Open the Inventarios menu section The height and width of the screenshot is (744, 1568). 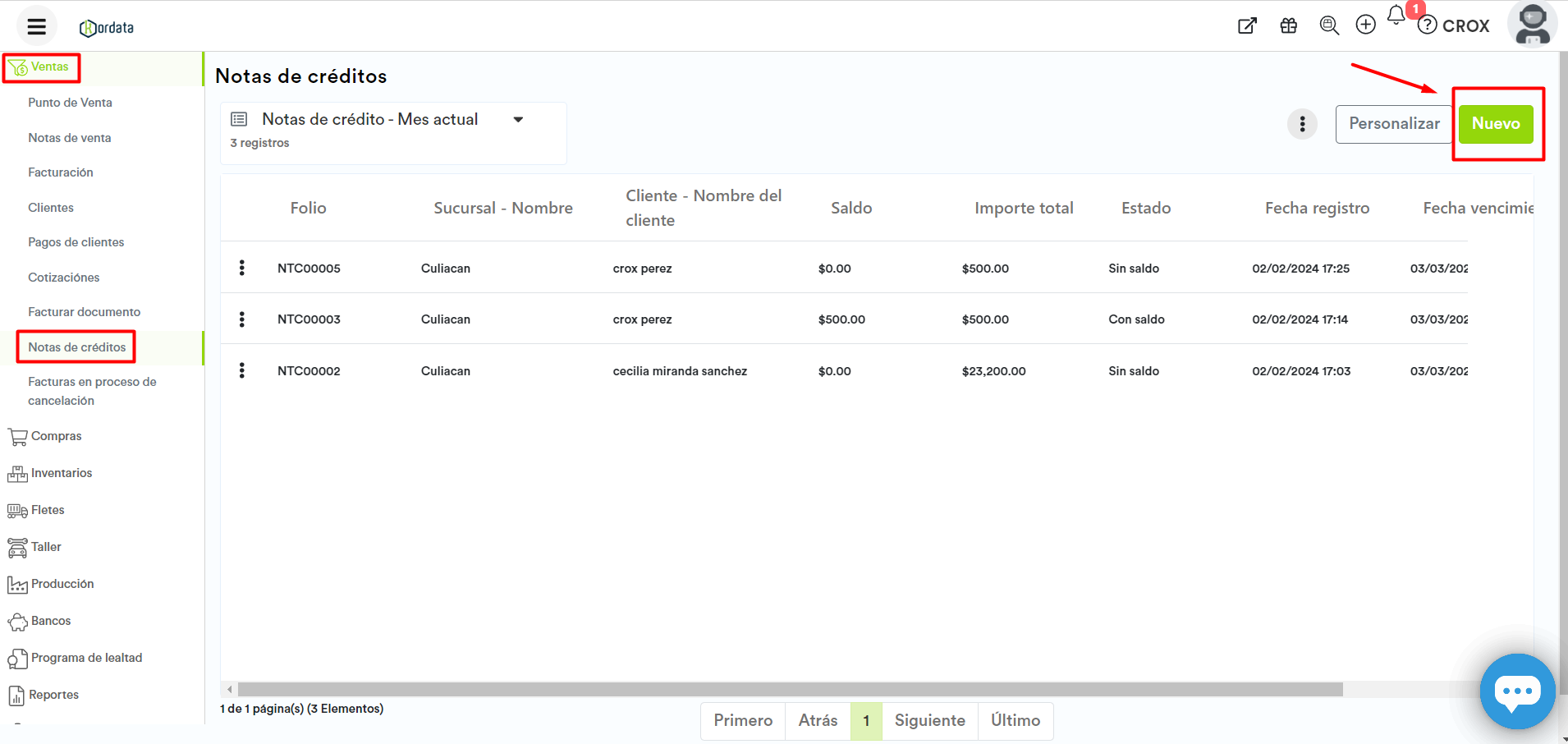(x=62, y=473)
